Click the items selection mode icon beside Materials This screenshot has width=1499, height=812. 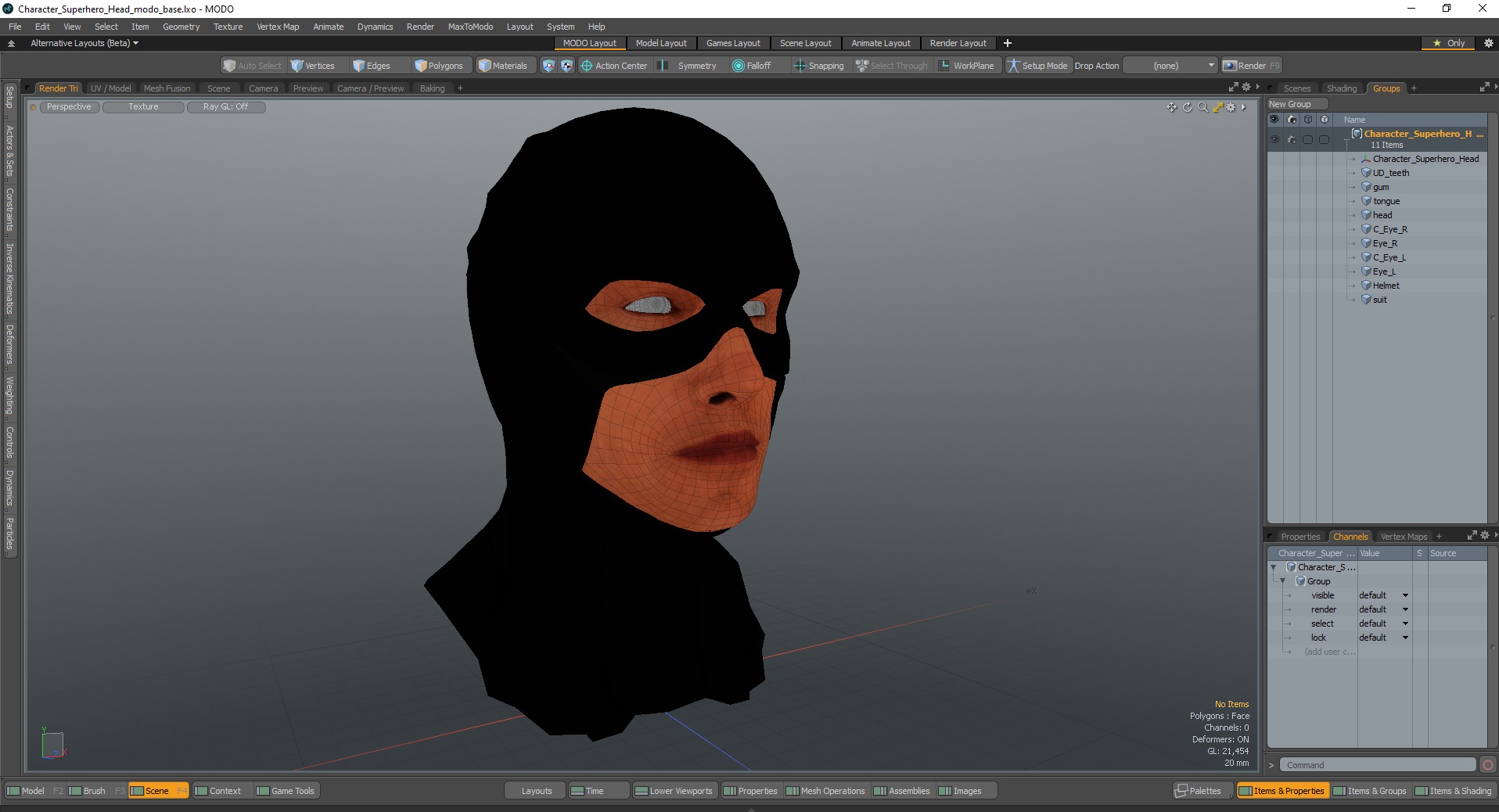[548, 66]
